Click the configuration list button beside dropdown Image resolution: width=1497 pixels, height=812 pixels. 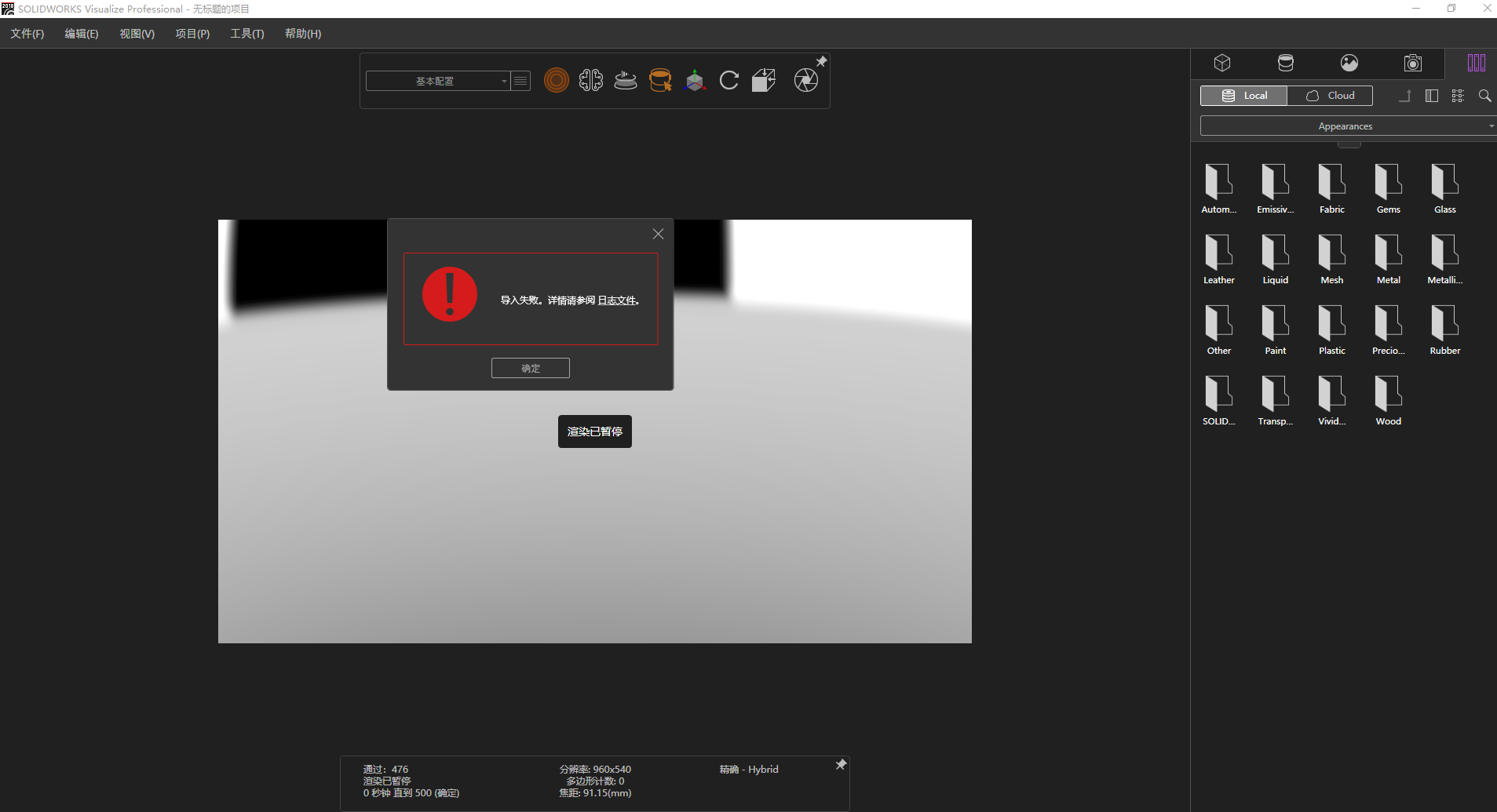coord(520,81)
